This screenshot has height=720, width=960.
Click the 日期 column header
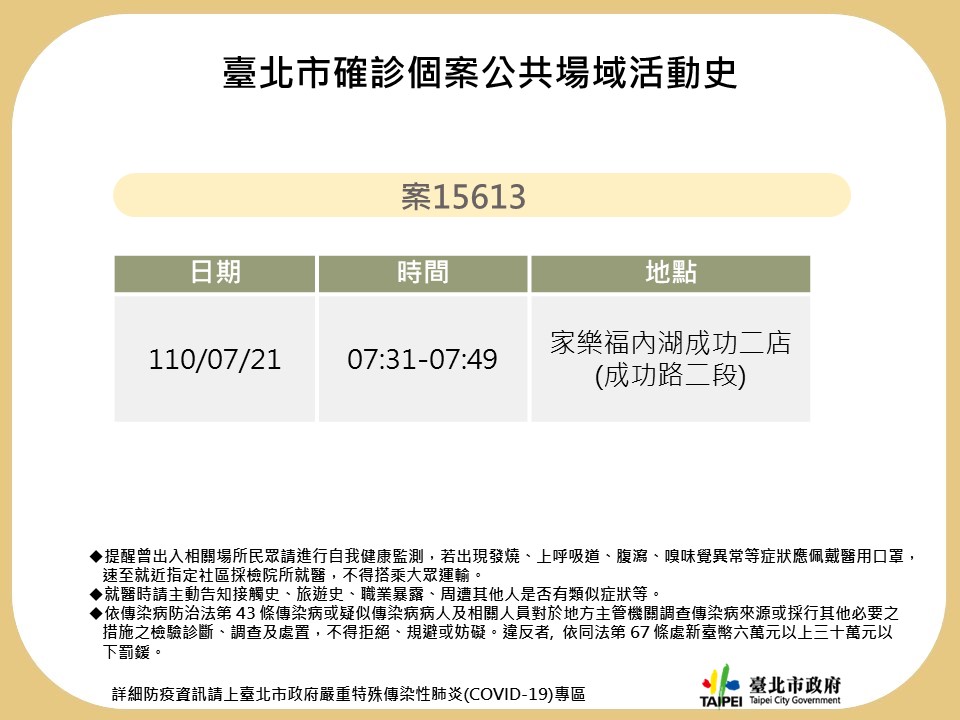[215, 273]
